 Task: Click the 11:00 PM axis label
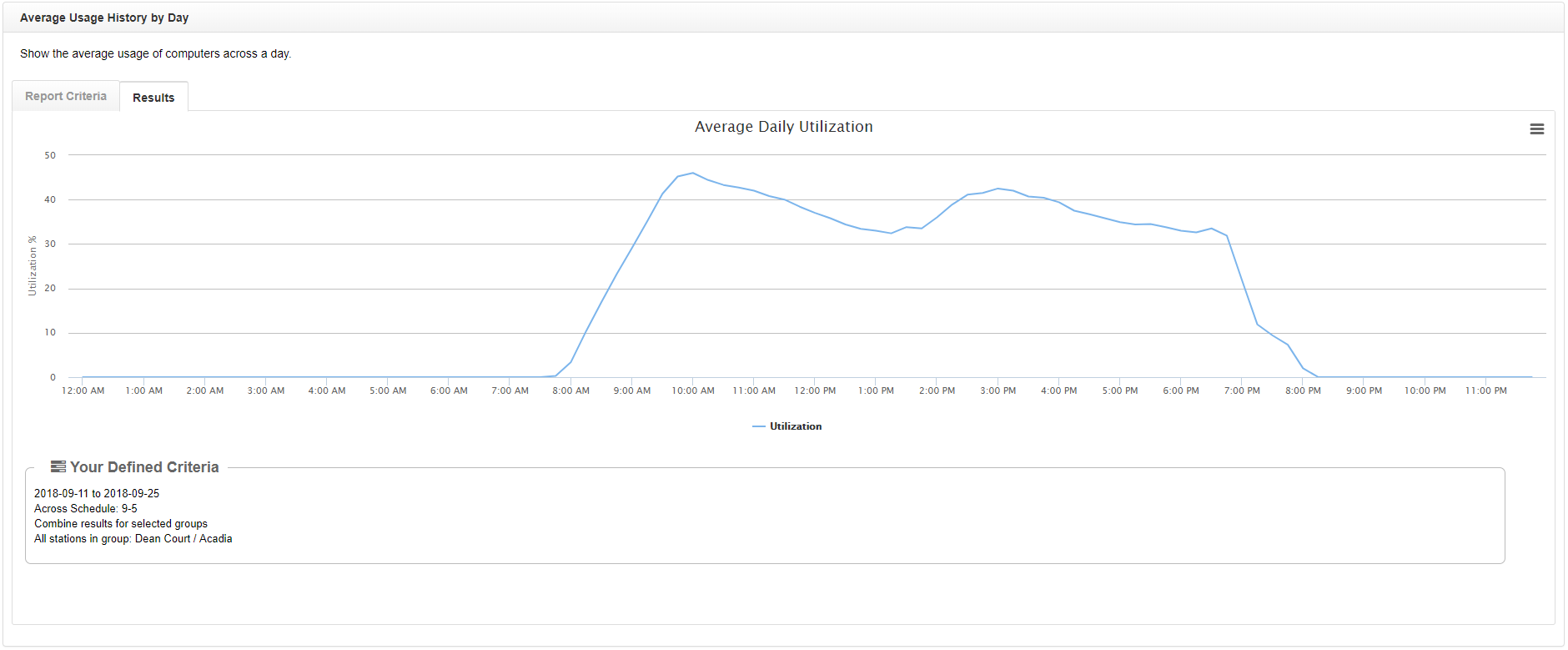pyautogui.click(x=1486, y=391)
